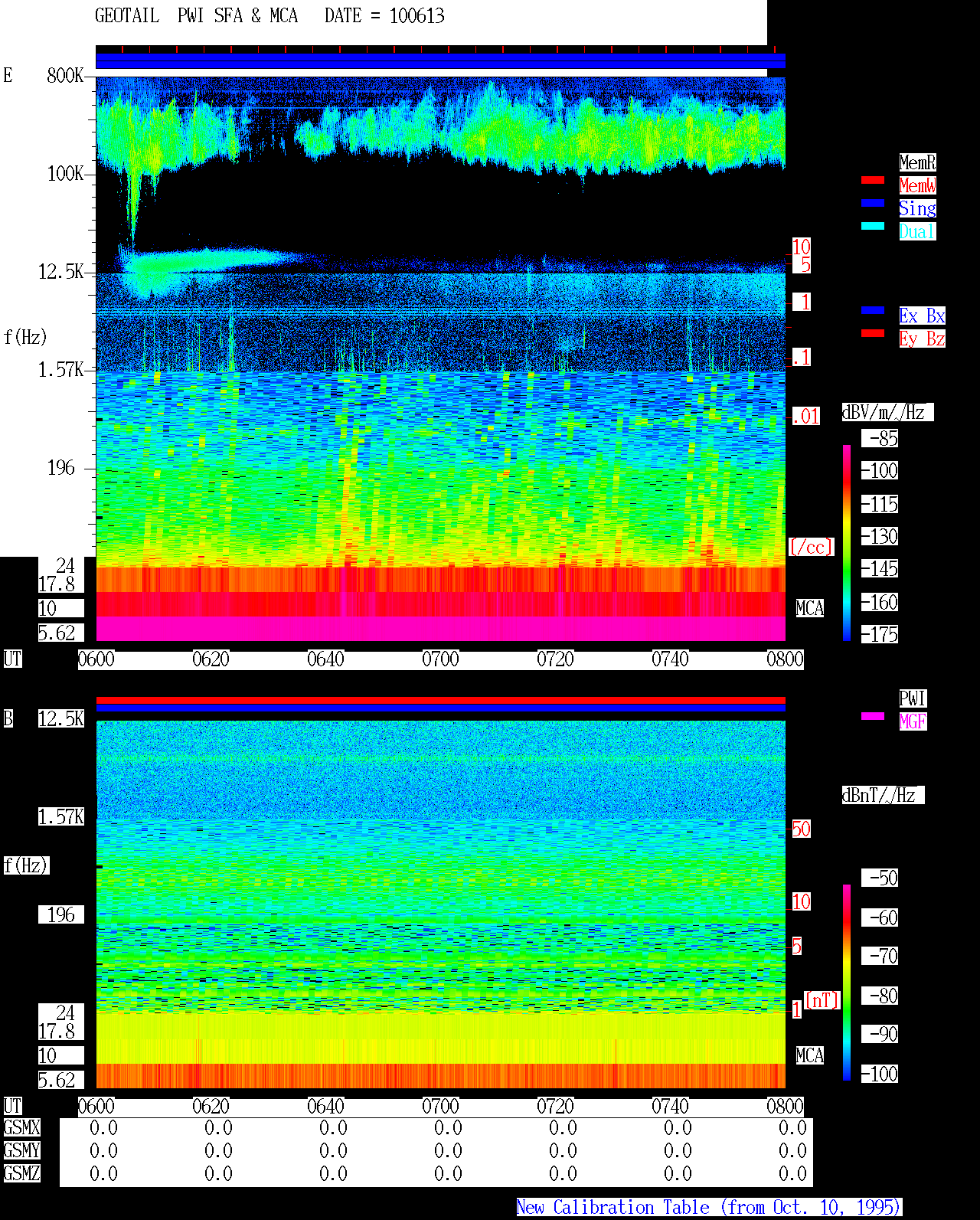
Task: Click the dBnT/√Hz color scale bar
Action: point(847,983)
